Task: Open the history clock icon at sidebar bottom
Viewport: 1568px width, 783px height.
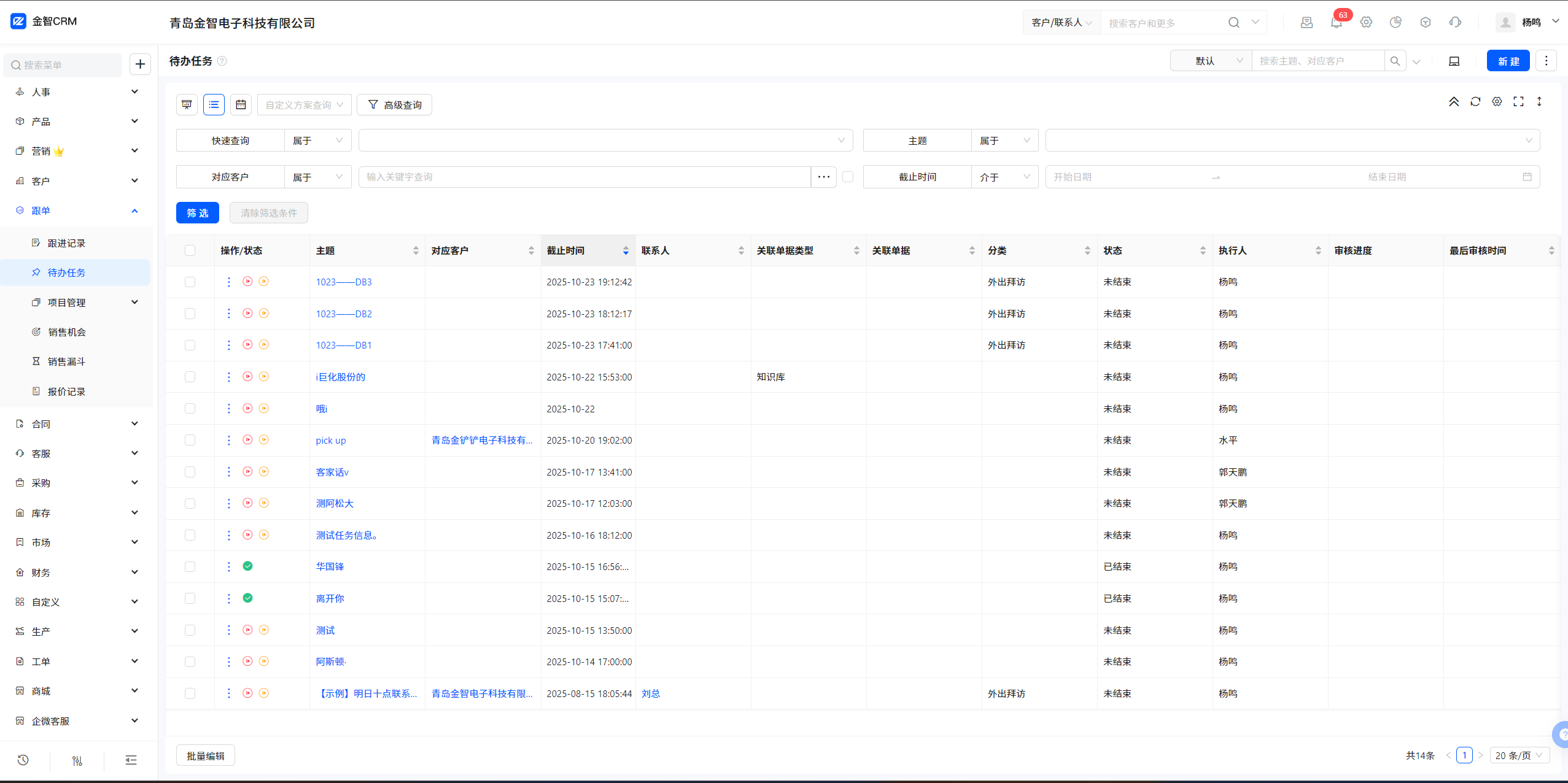Action: 23,760
